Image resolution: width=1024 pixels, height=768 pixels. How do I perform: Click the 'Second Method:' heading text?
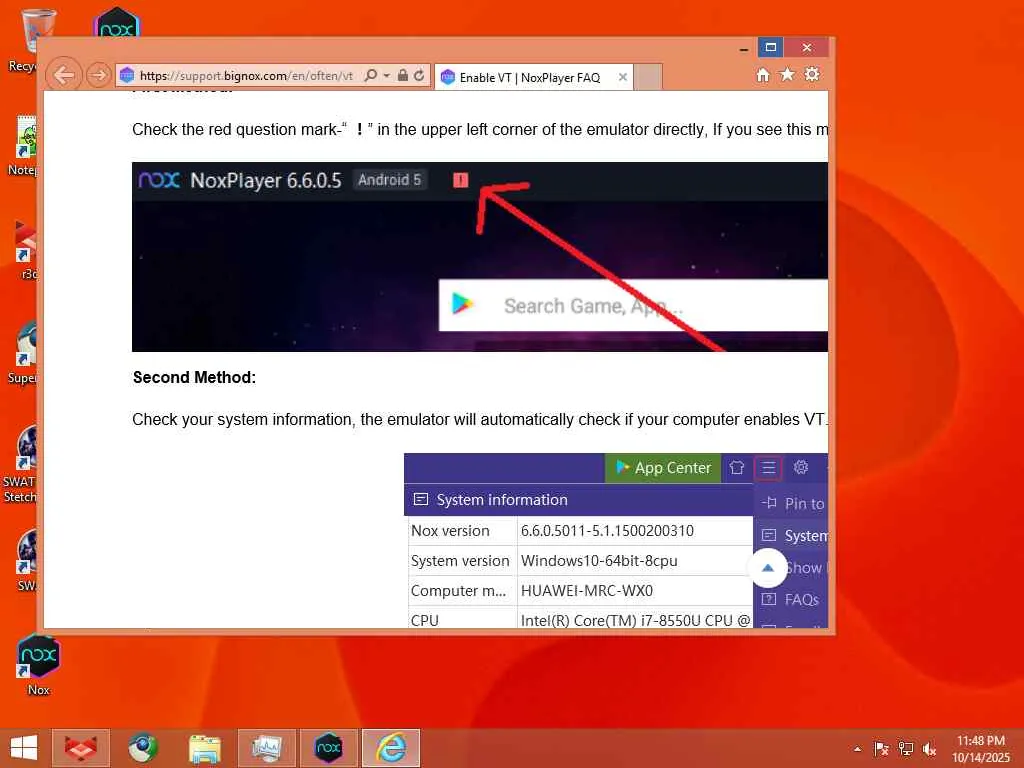tap(195, 377)
